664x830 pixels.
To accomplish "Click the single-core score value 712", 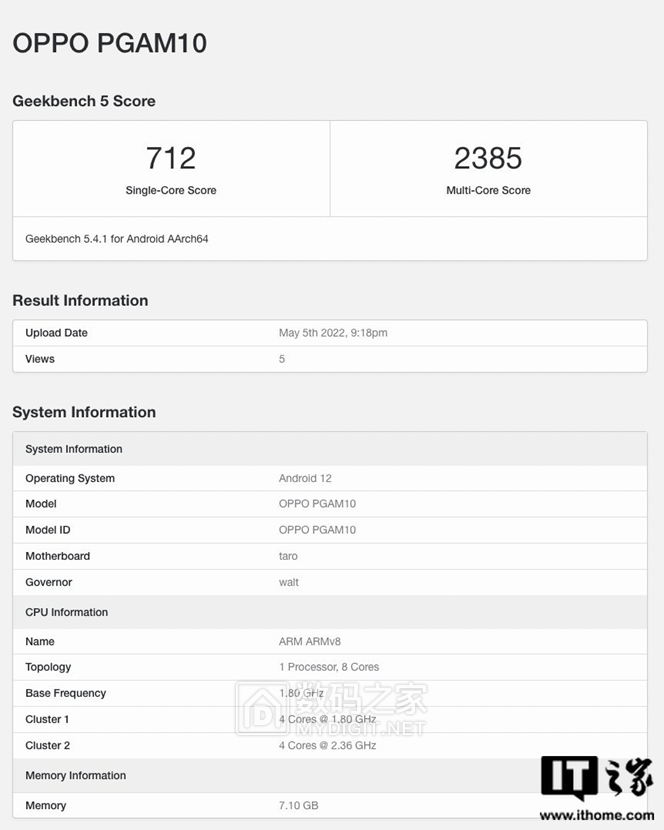I will (171, 158).
